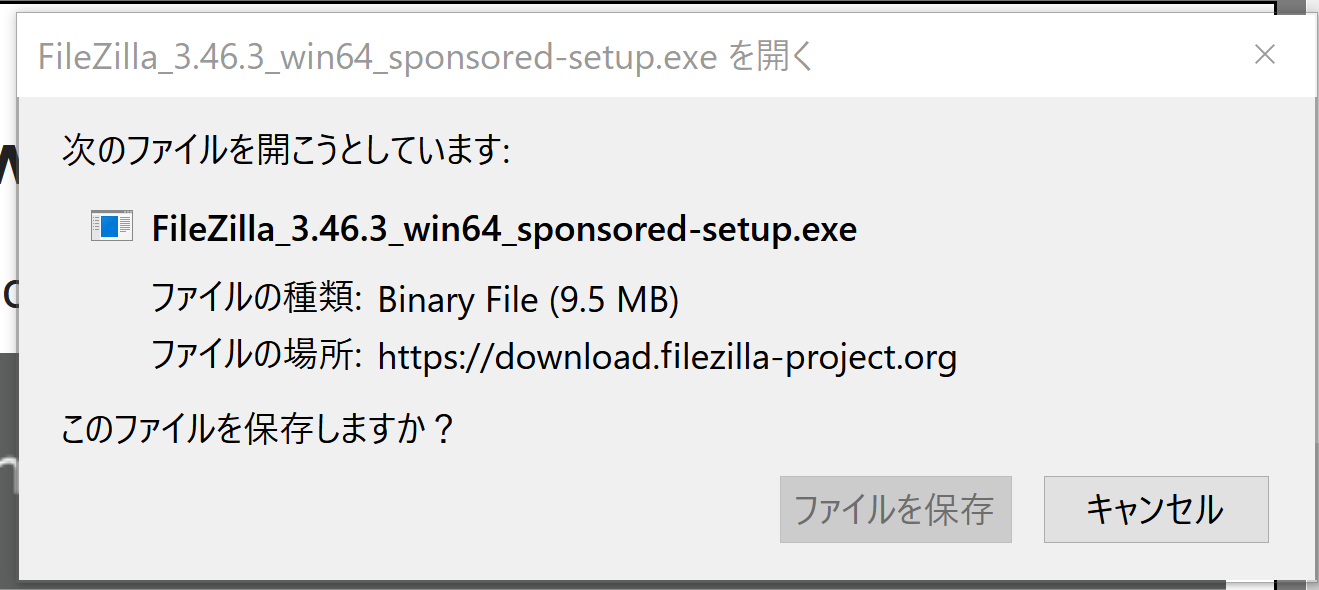Click the ファイルを保存 button
This screenshot has width=1319, height=590.
[895, 510]
